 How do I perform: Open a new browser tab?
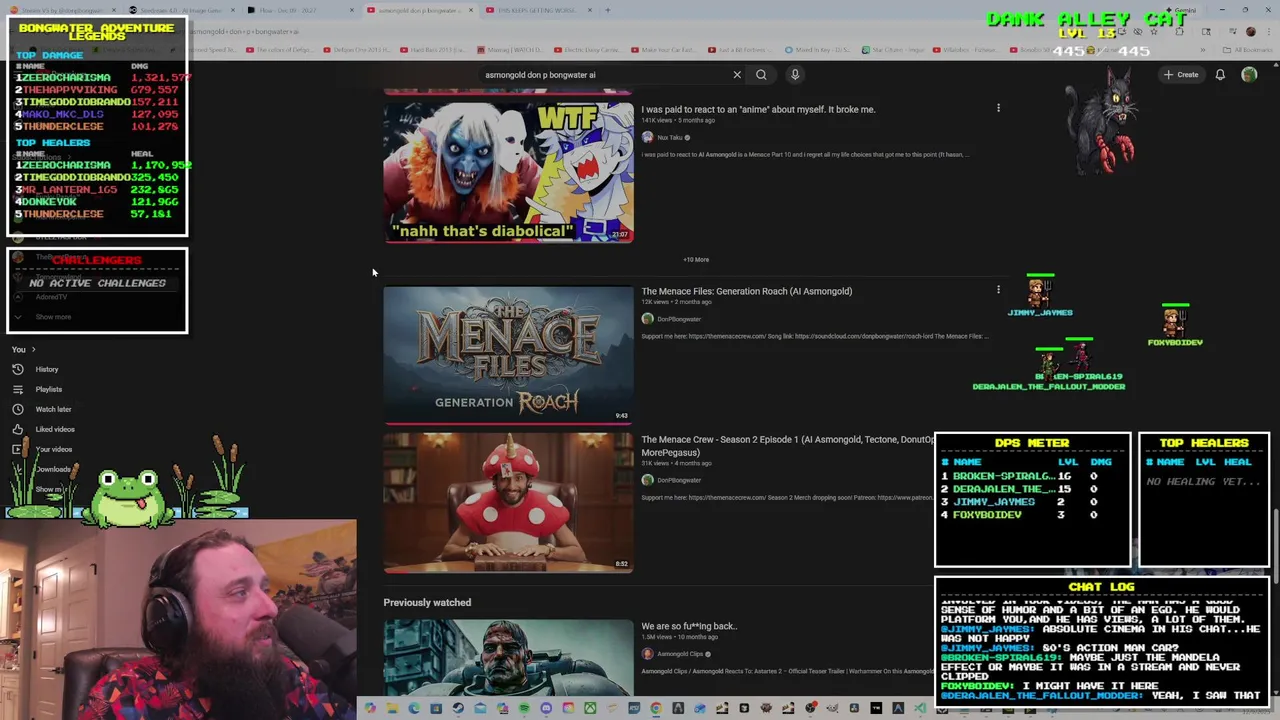pos(608,10)
